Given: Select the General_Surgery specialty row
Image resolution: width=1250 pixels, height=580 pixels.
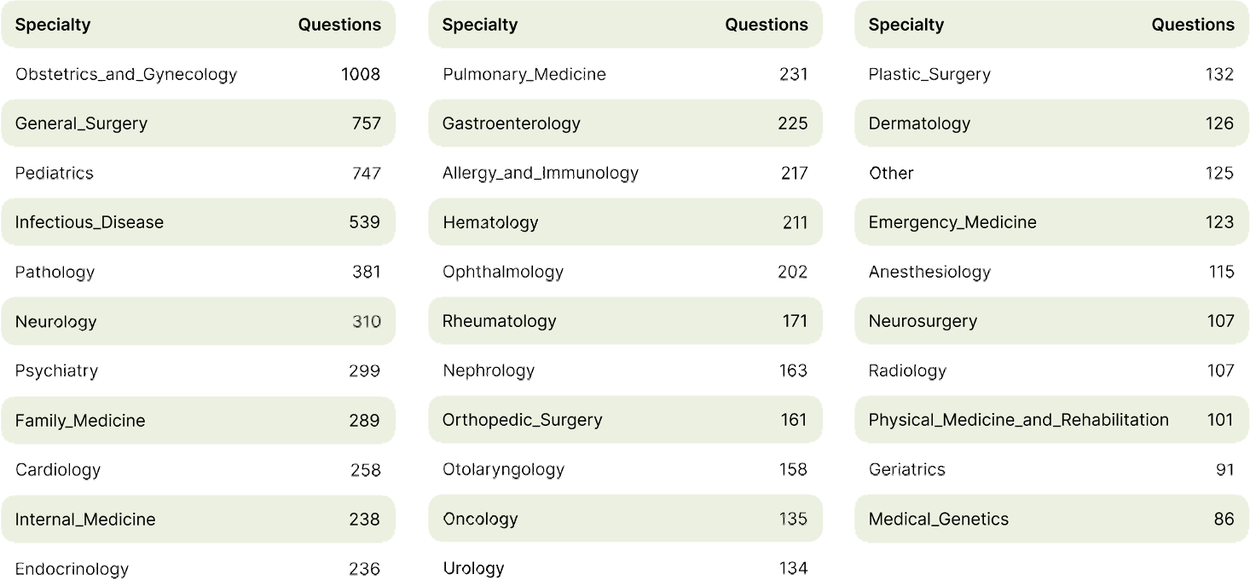Looking at the screenshot, I should pos(198,123).
